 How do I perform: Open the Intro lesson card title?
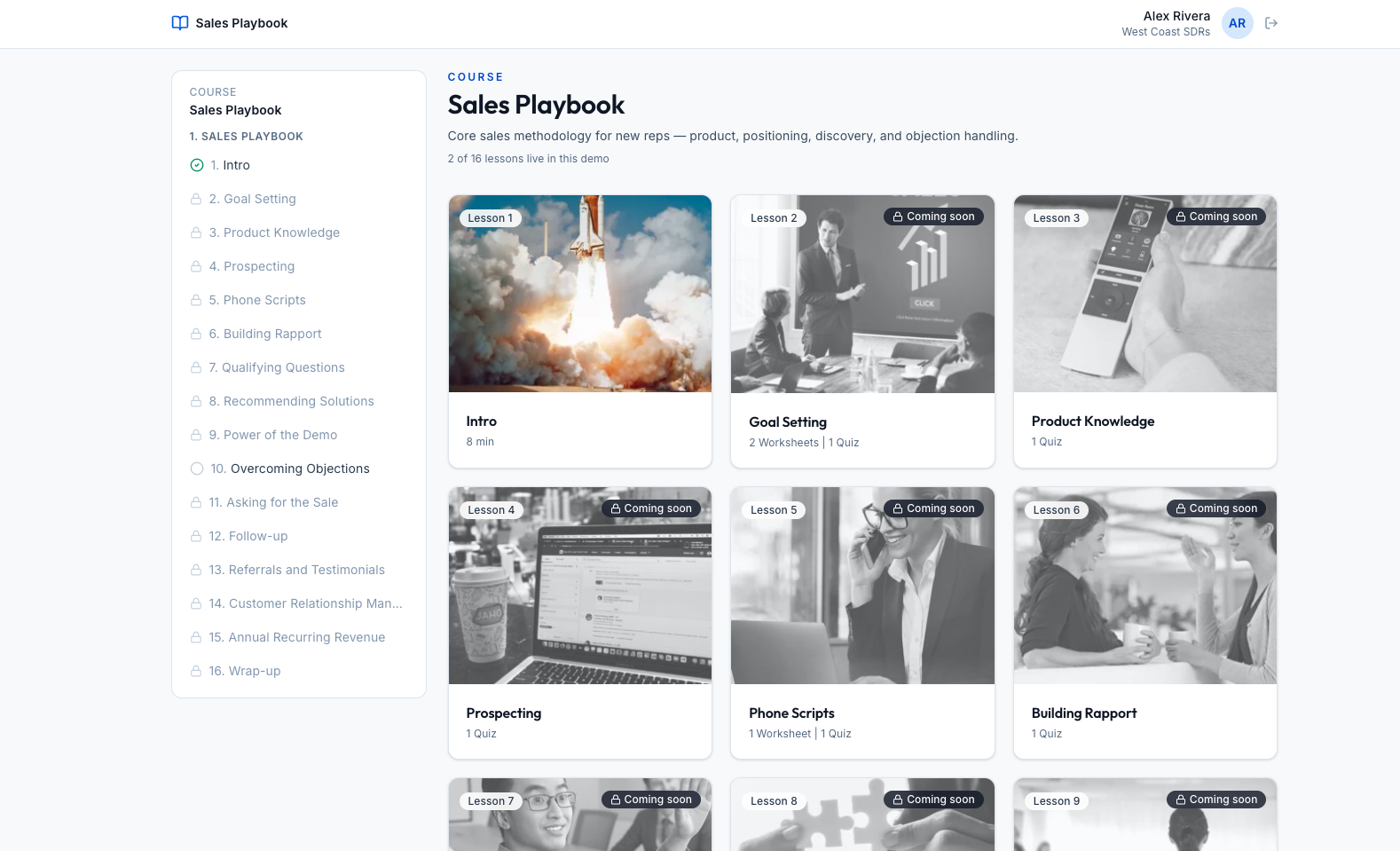[482, 422]
